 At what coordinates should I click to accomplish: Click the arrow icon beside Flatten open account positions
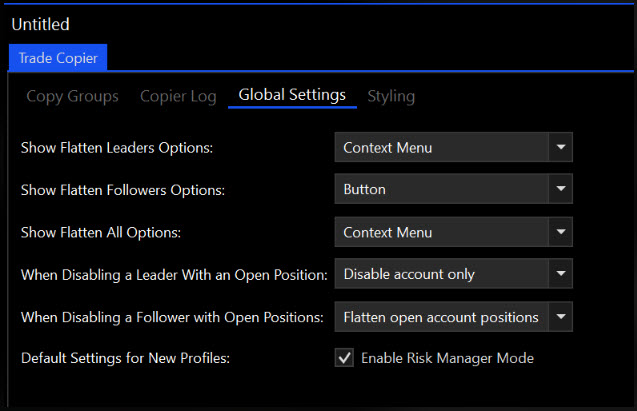pyautogui.click(x=560, y=317)
